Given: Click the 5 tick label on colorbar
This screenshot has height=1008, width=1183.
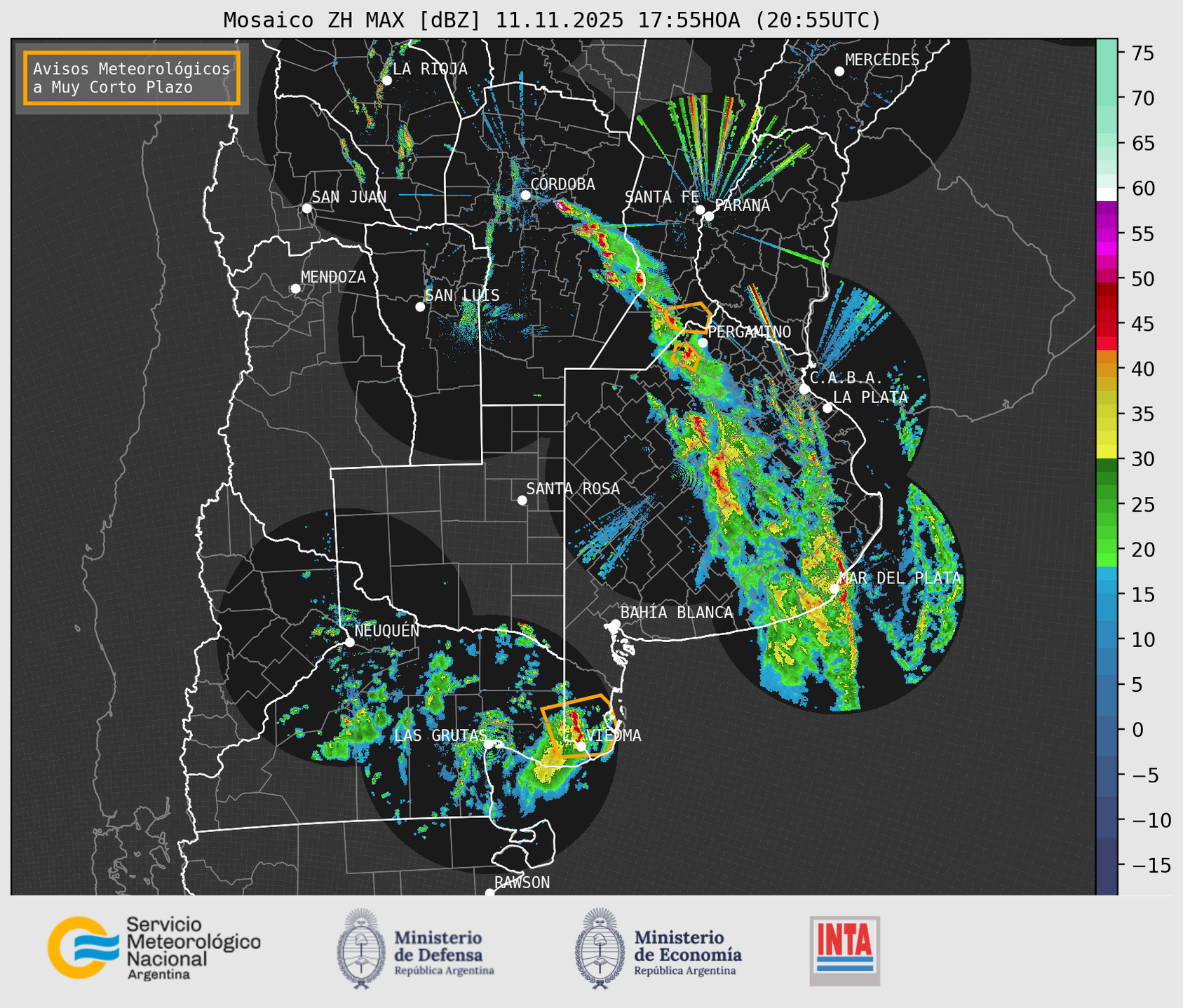Looking at the screenshot, I should click(1137, 685).
